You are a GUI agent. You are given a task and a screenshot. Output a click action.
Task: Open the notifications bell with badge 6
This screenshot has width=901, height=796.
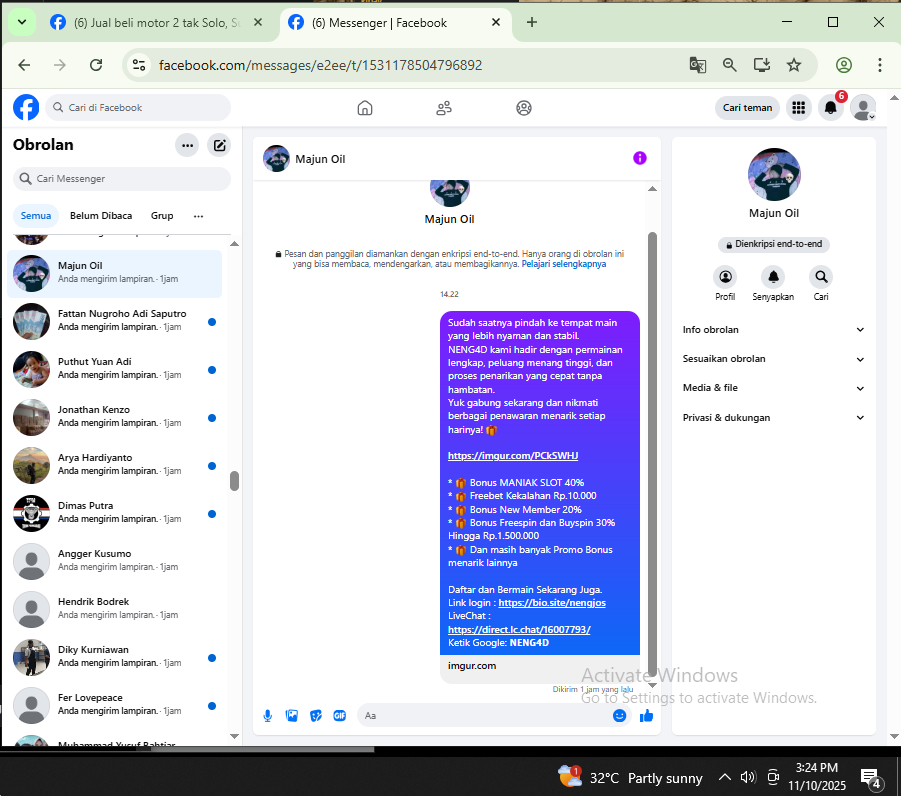(x=830, y=107)
